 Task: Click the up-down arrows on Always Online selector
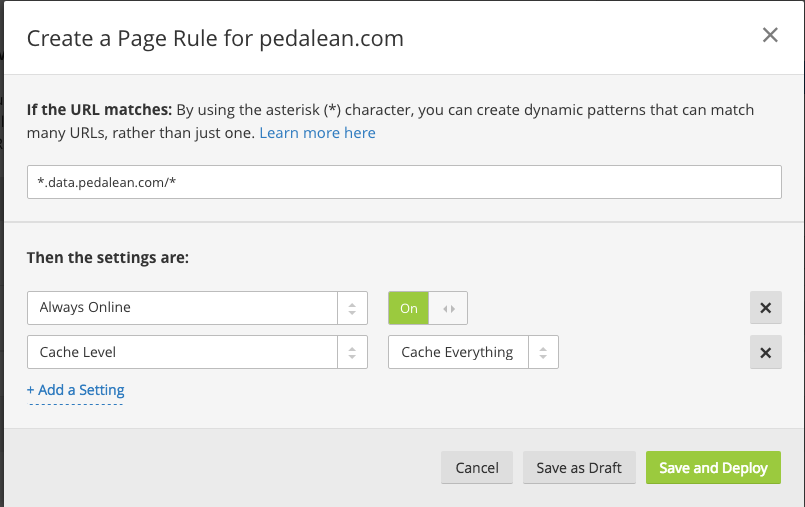[x=352, y=308]
